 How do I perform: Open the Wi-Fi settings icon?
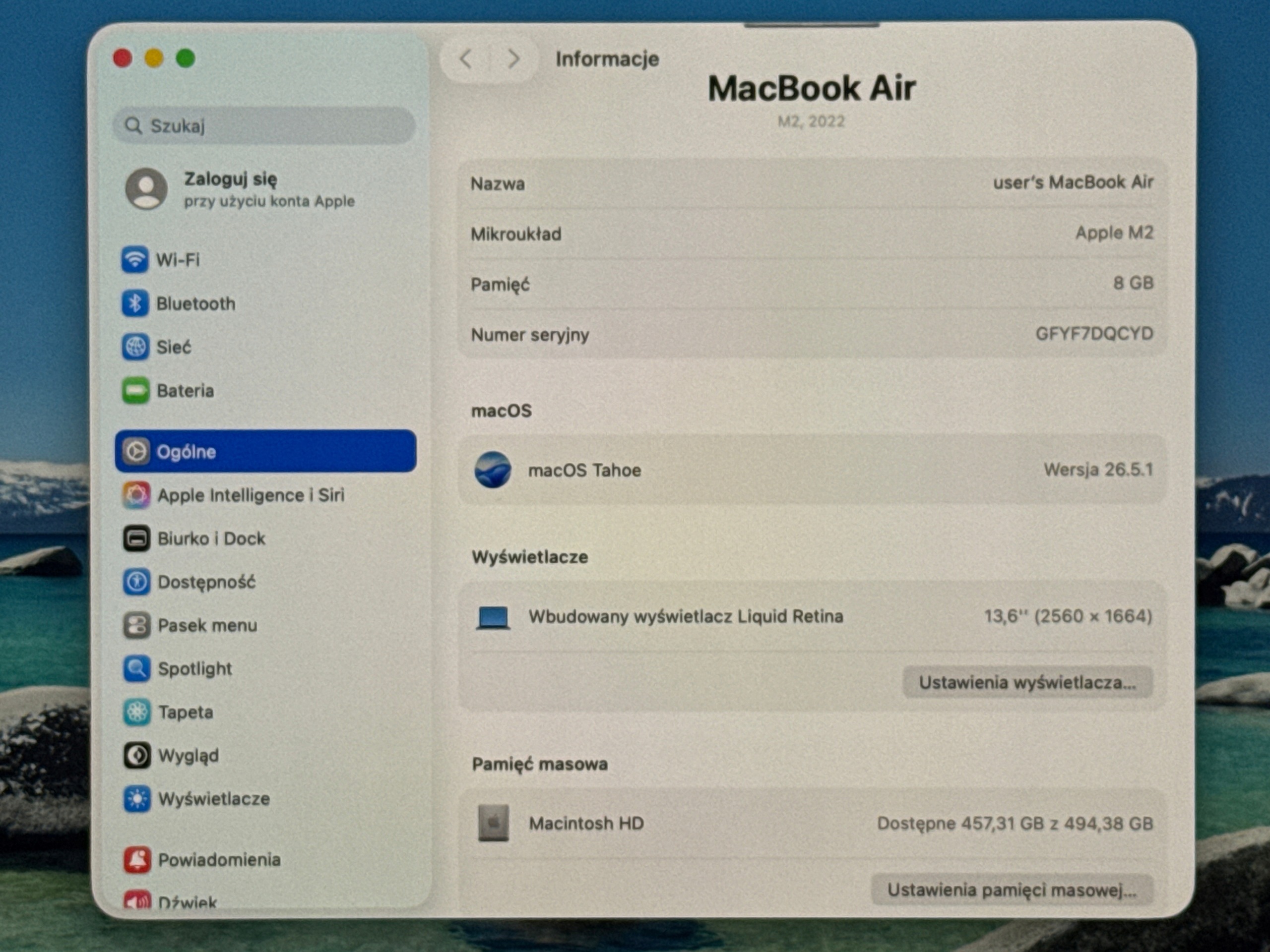134,260
